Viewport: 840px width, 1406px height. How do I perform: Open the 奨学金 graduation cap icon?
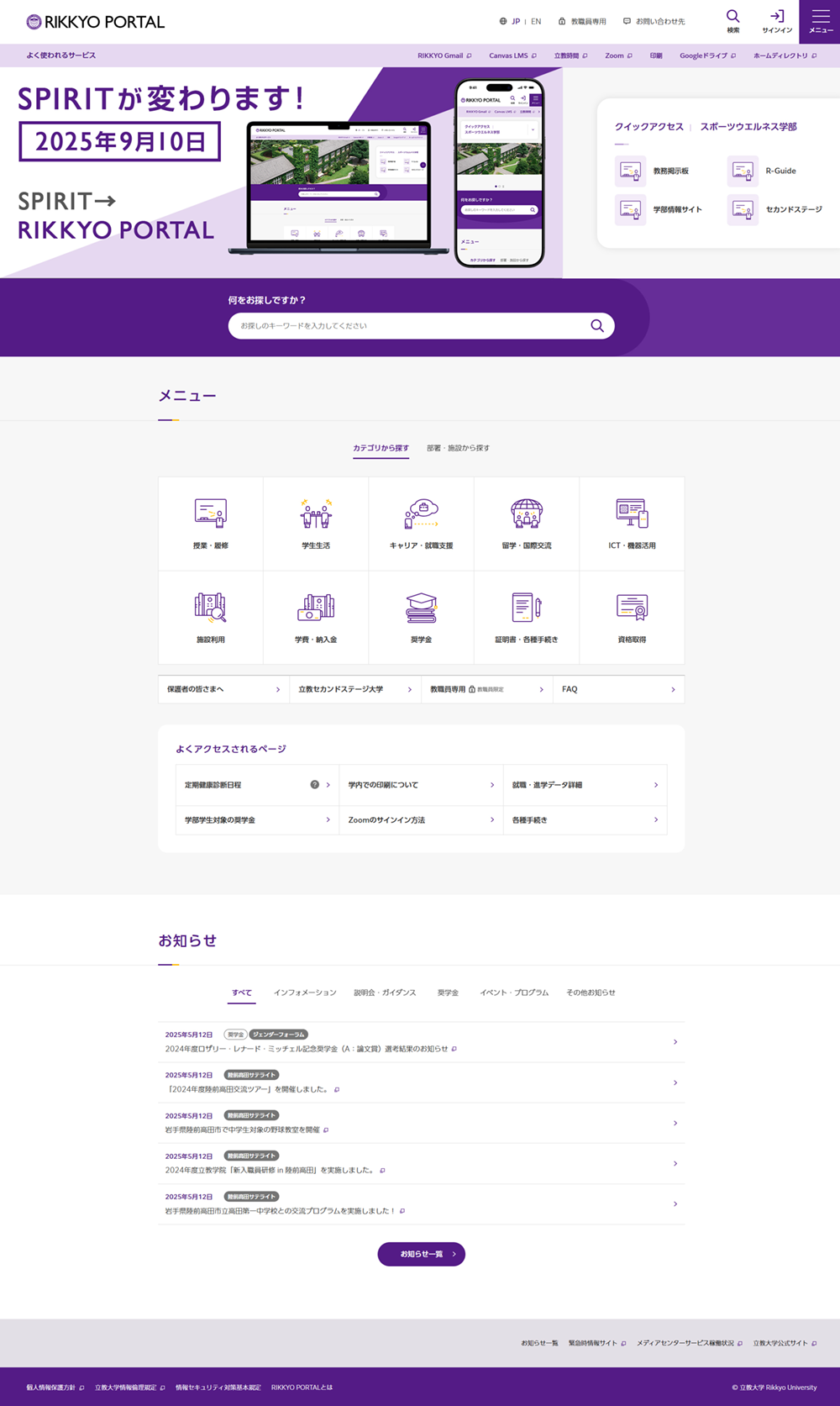[421, 608]
